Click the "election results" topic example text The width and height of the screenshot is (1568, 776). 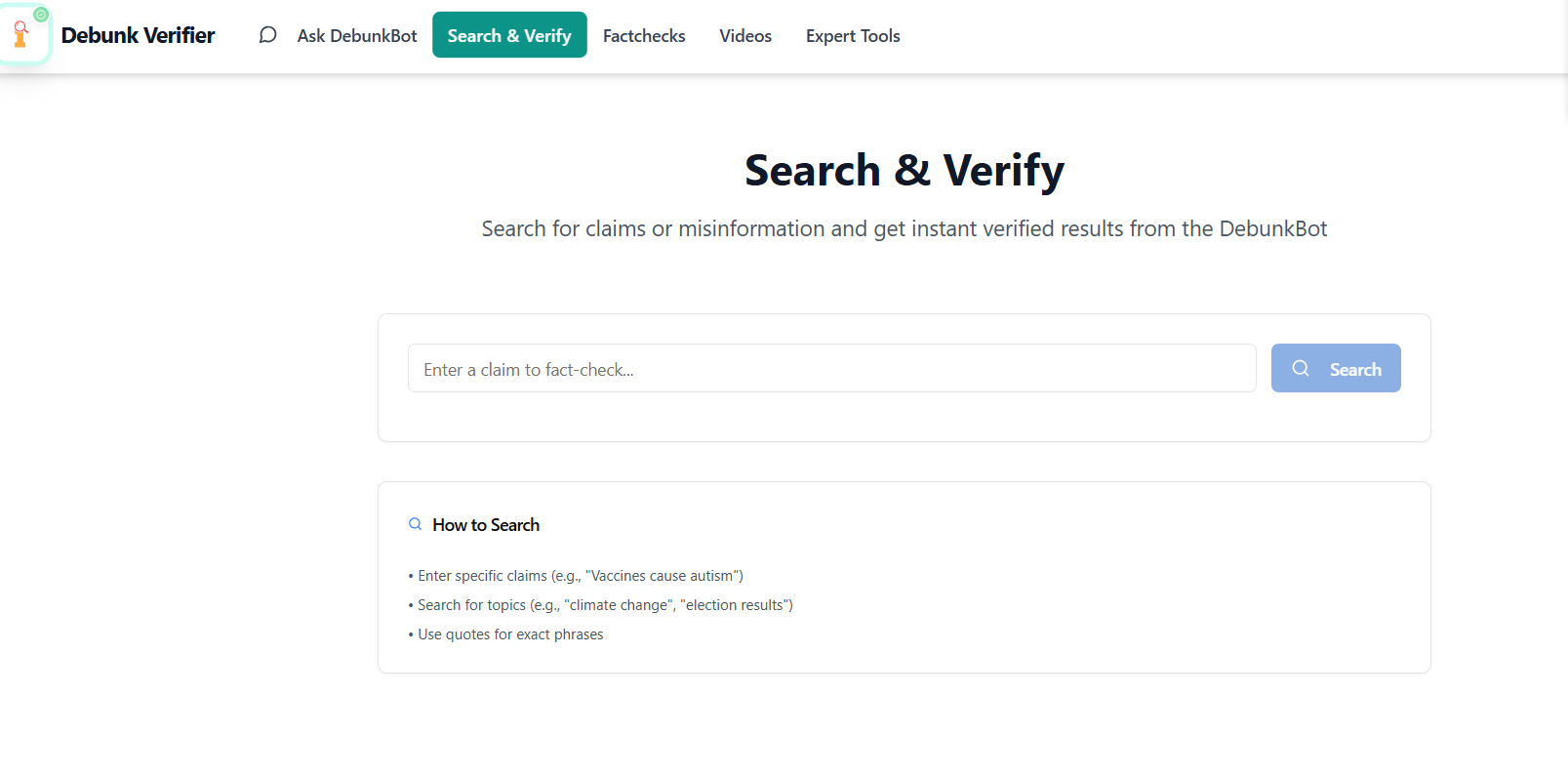click(x=736, y=605)
